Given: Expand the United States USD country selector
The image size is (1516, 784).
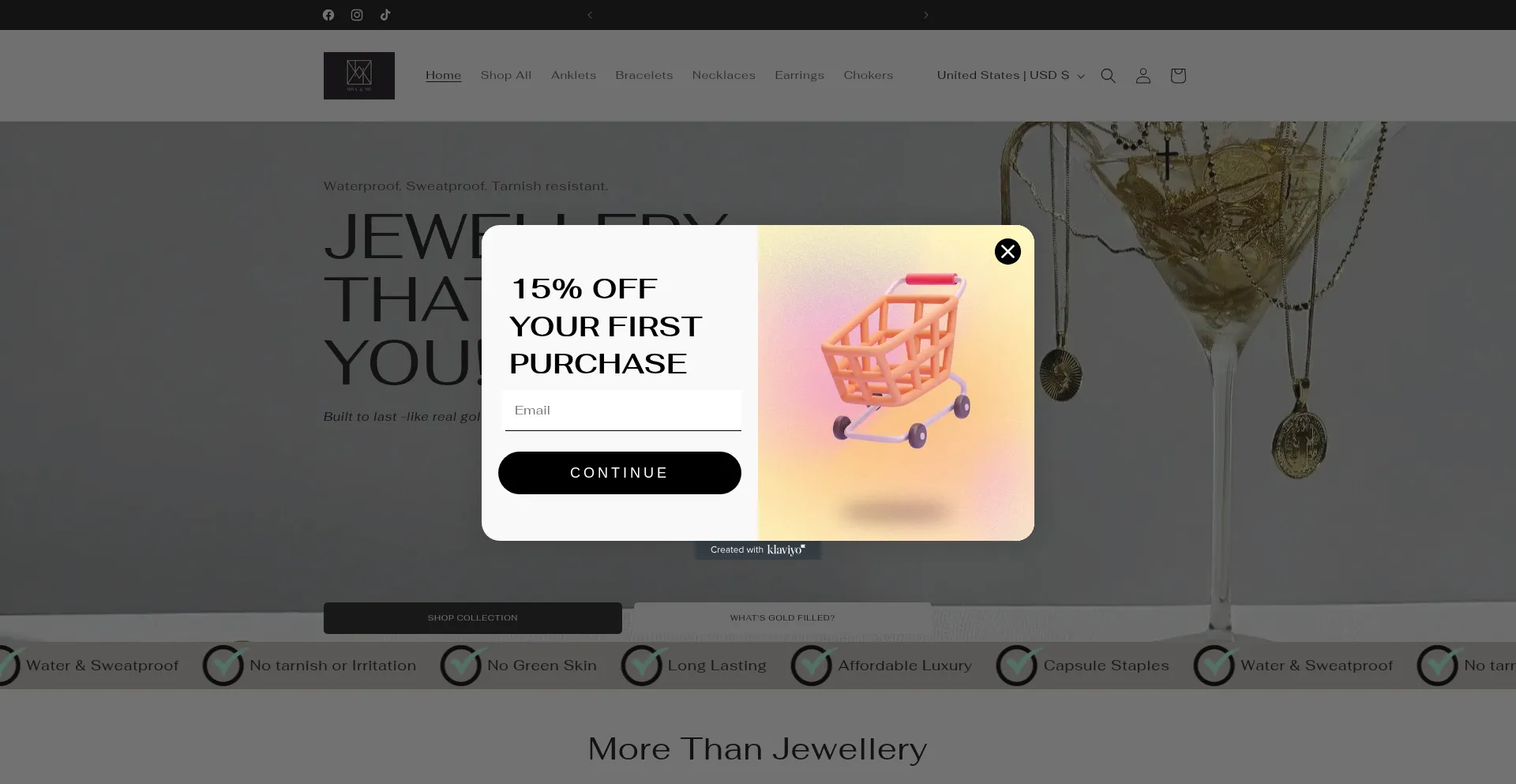Looking at the screenshot, I should (1011, 76).
